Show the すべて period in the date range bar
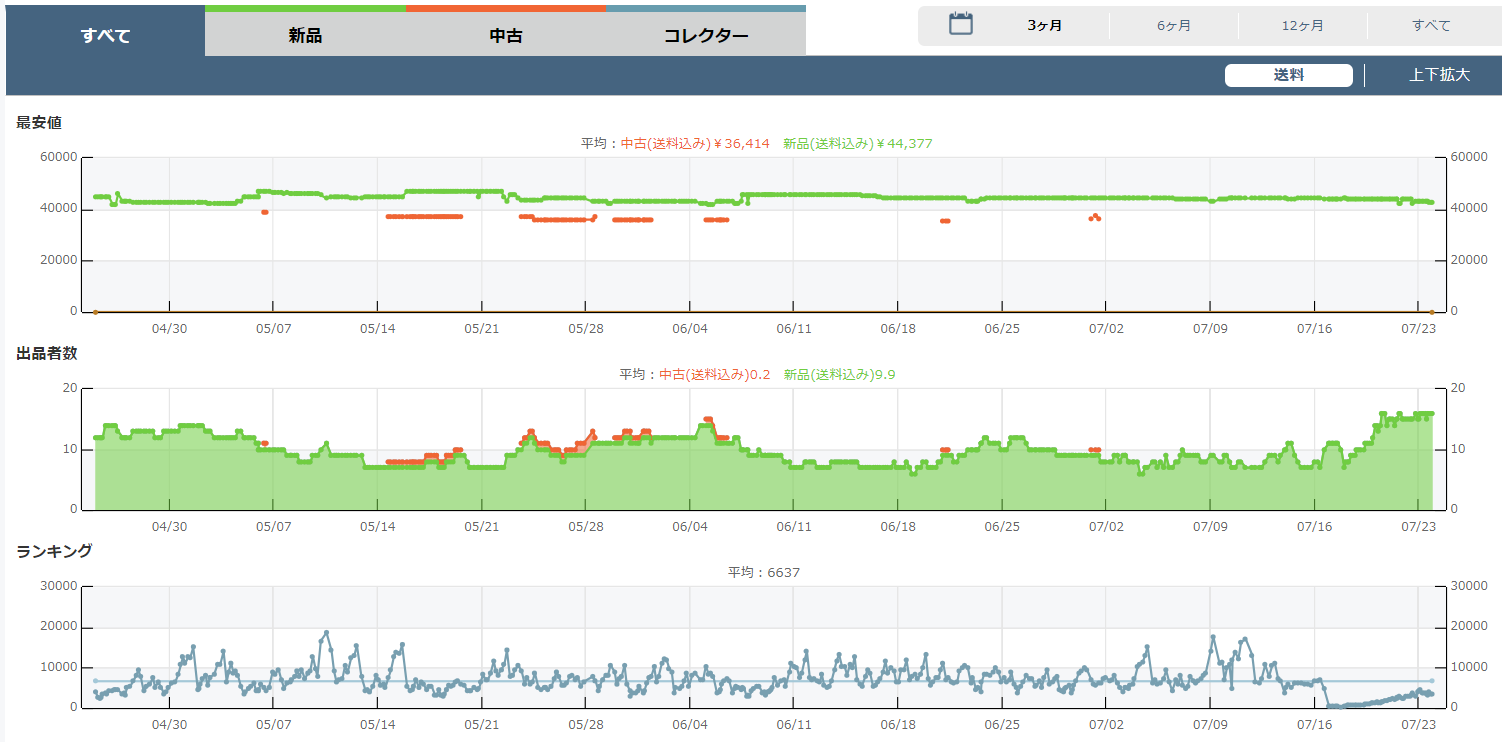Viewport: 1502px width, 742px height. (1431, 26)
